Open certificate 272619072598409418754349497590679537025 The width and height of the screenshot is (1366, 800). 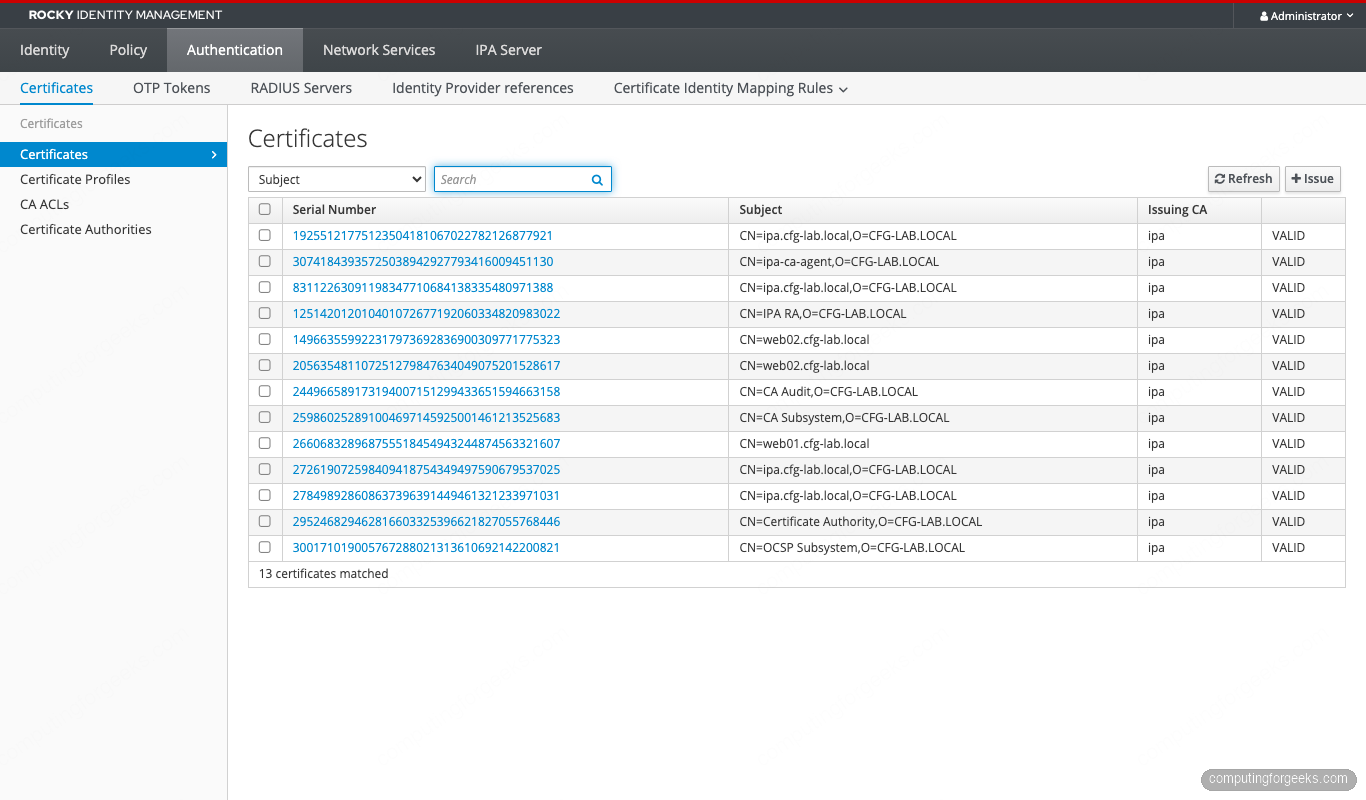coord(426,470)
